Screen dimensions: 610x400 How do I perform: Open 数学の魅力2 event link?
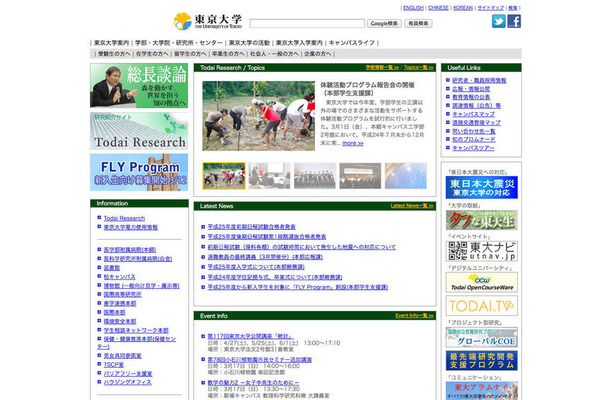[253, 382]
